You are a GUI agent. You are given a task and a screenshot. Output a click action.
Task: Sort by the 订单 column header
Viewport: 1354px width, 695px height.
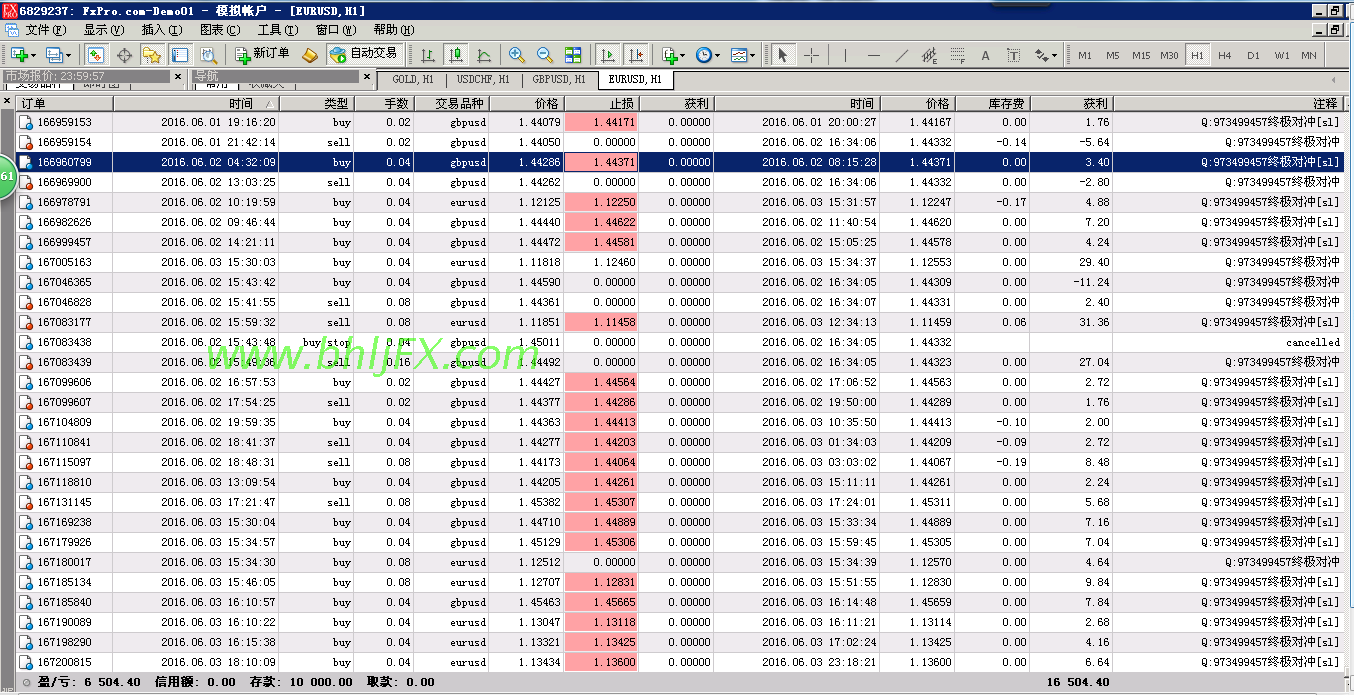(65, 103)
